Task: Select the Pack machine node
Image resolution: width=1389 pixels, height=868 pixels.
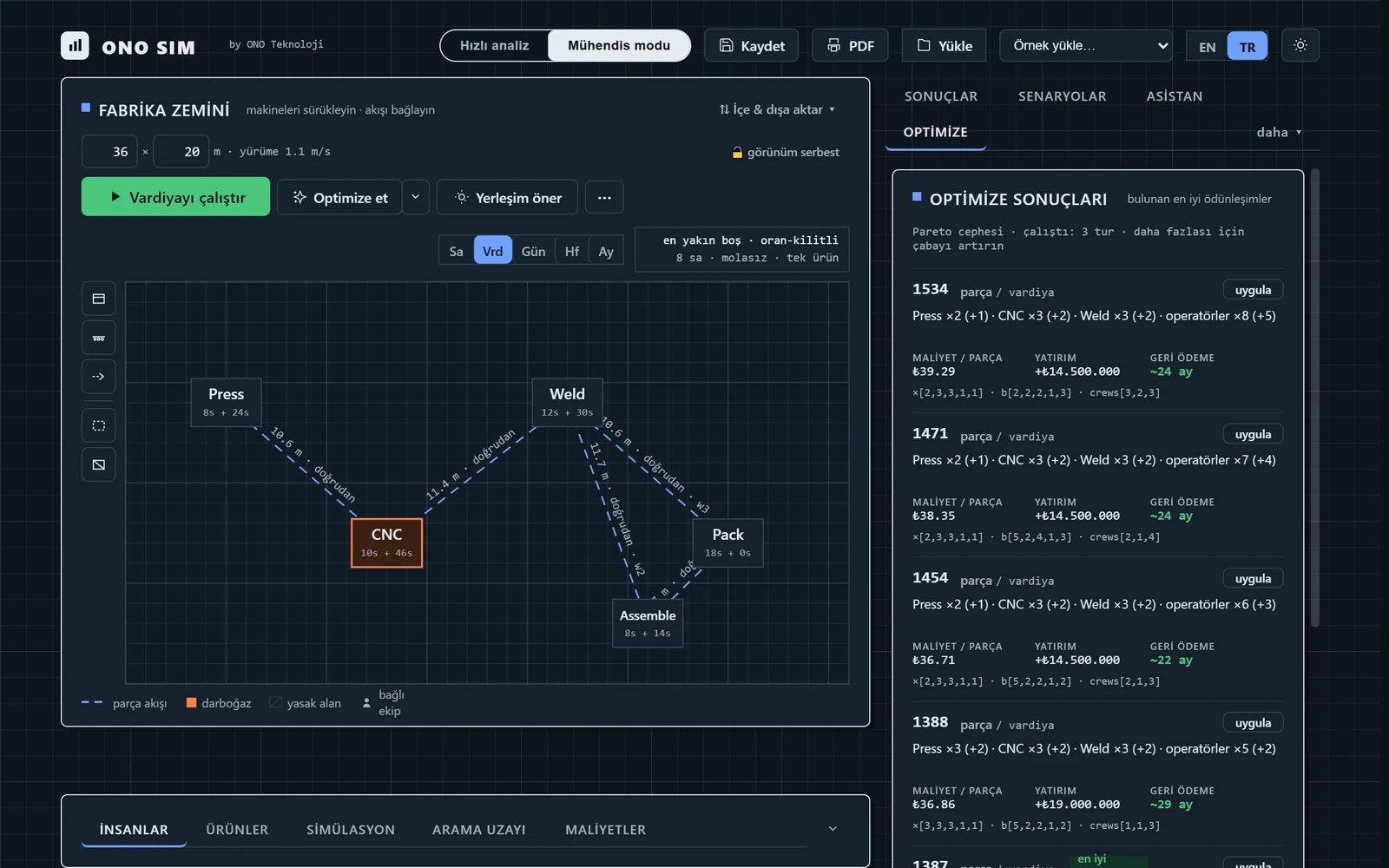Action: [x=728, y=542]
